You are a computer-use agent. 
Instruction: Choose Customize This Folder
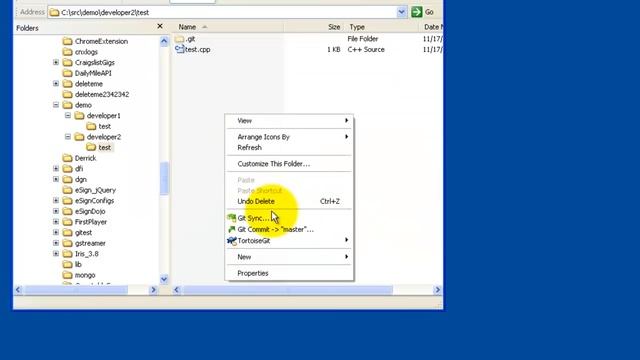click(x=289, y=164)
